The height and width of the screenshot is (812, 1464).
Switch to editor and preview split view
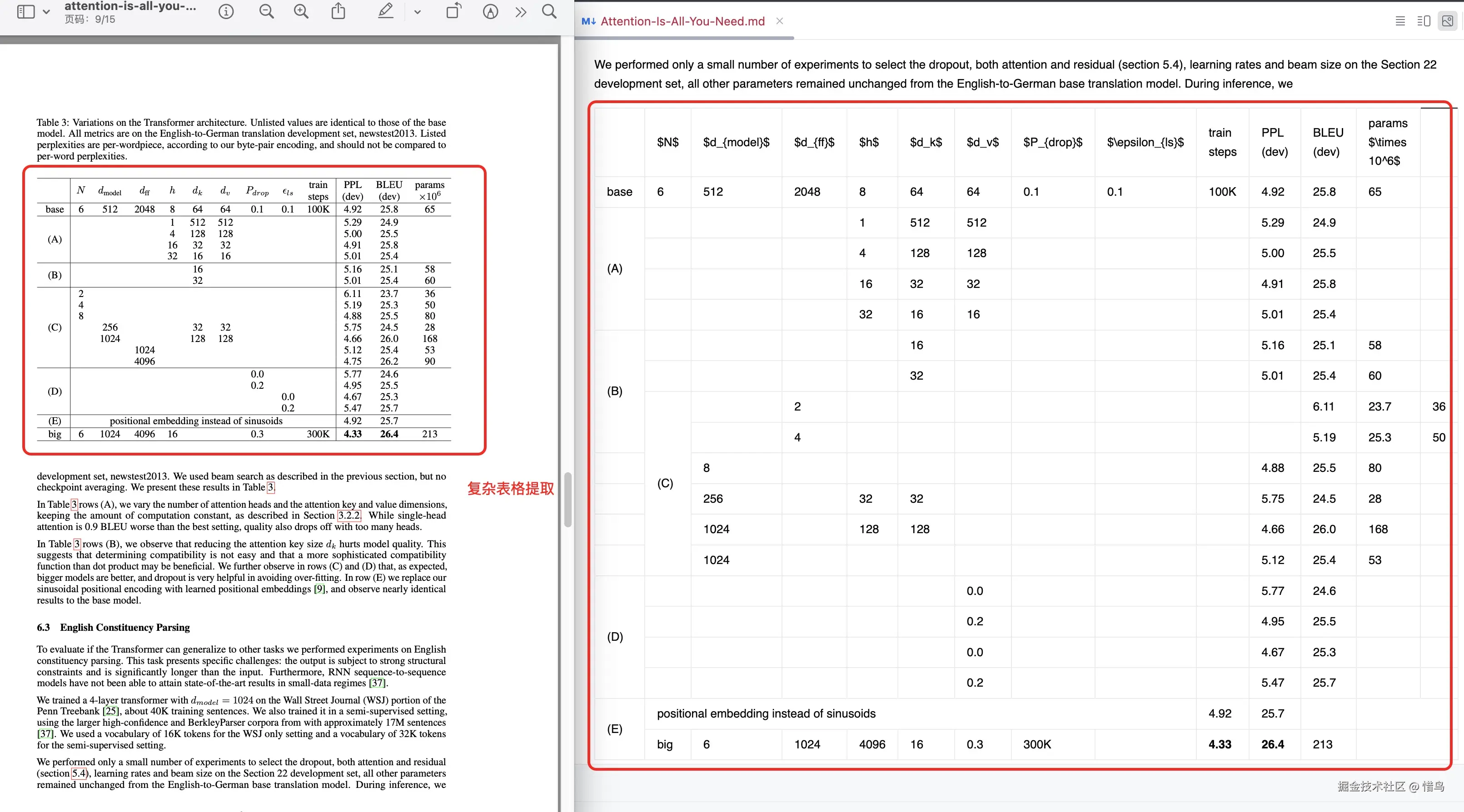1424,21
